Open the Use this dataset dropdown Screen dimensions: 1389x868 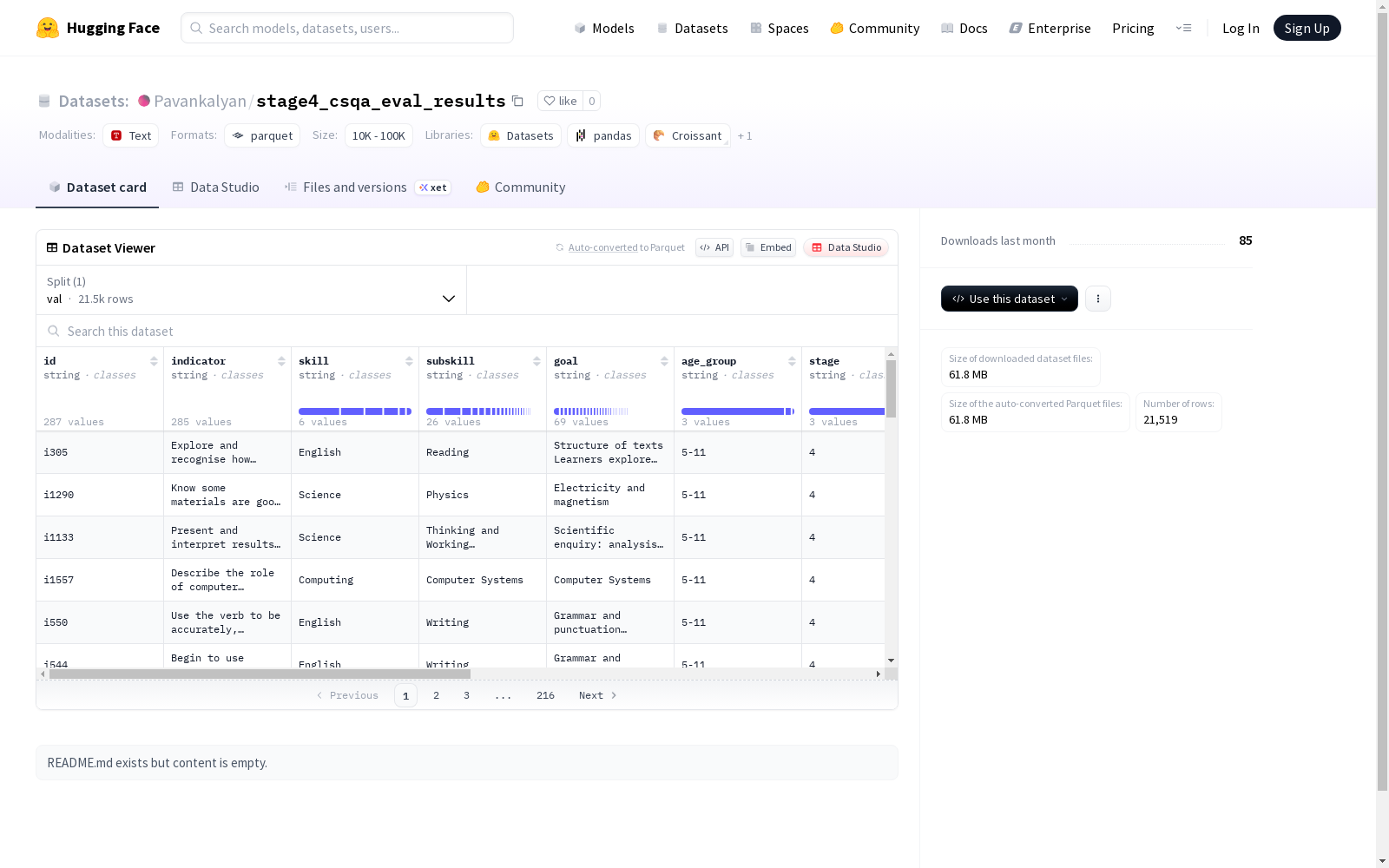(1010, 299)
